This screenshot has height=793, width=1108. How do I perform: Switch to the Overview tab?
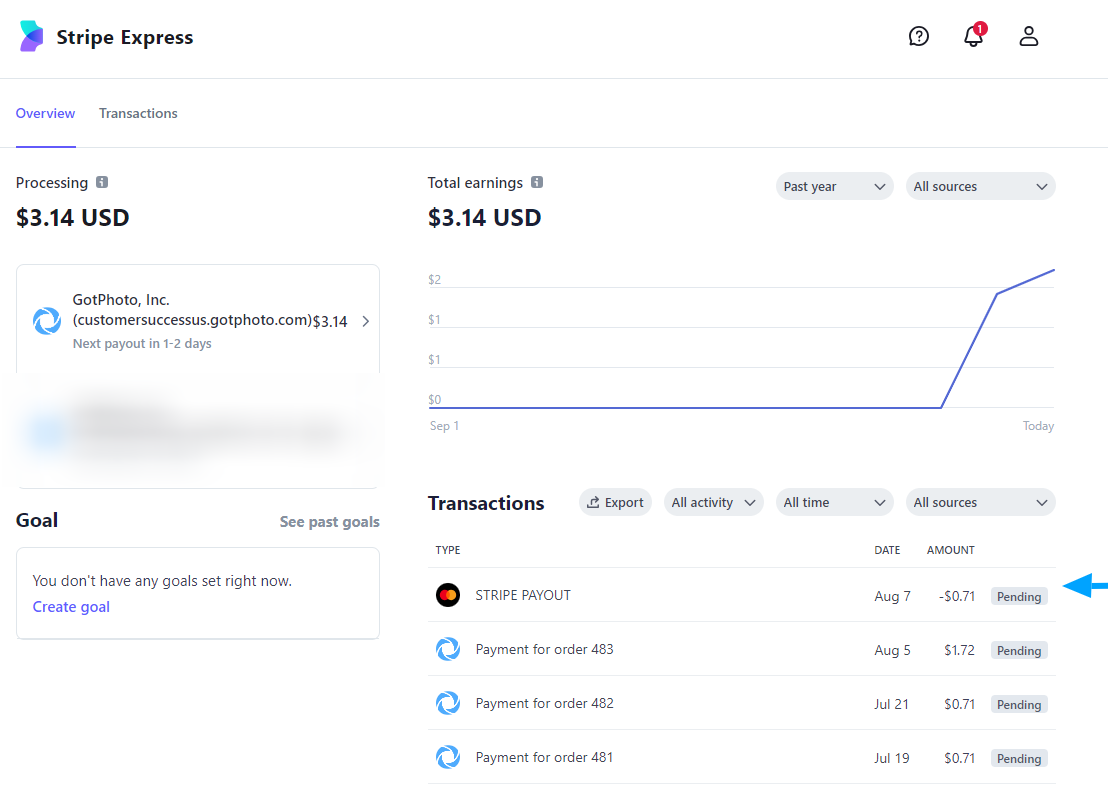[45, 113]
